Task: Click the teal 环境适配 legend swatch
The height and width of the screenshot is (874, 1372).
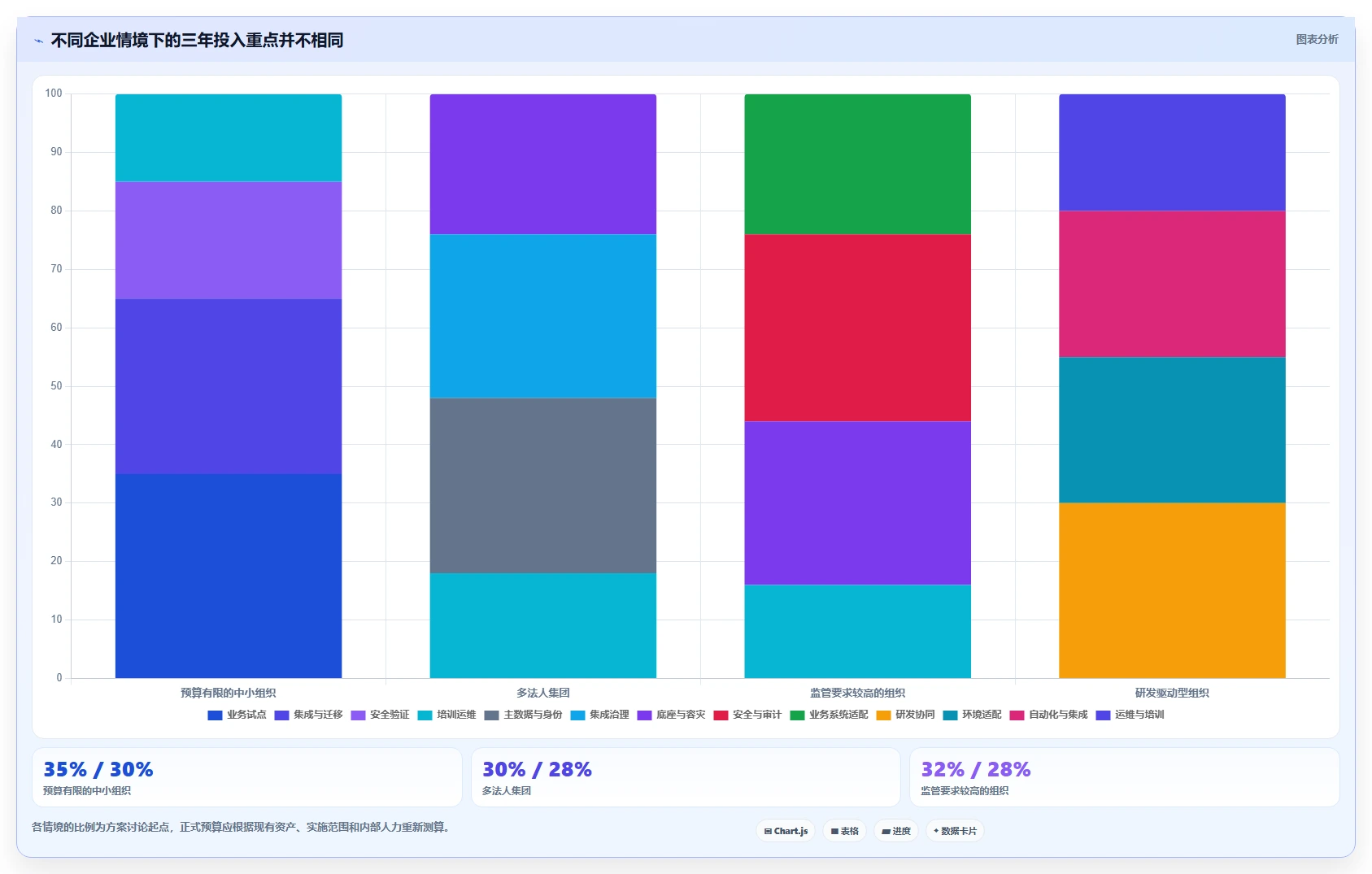Action: click(x=950, y=715)
